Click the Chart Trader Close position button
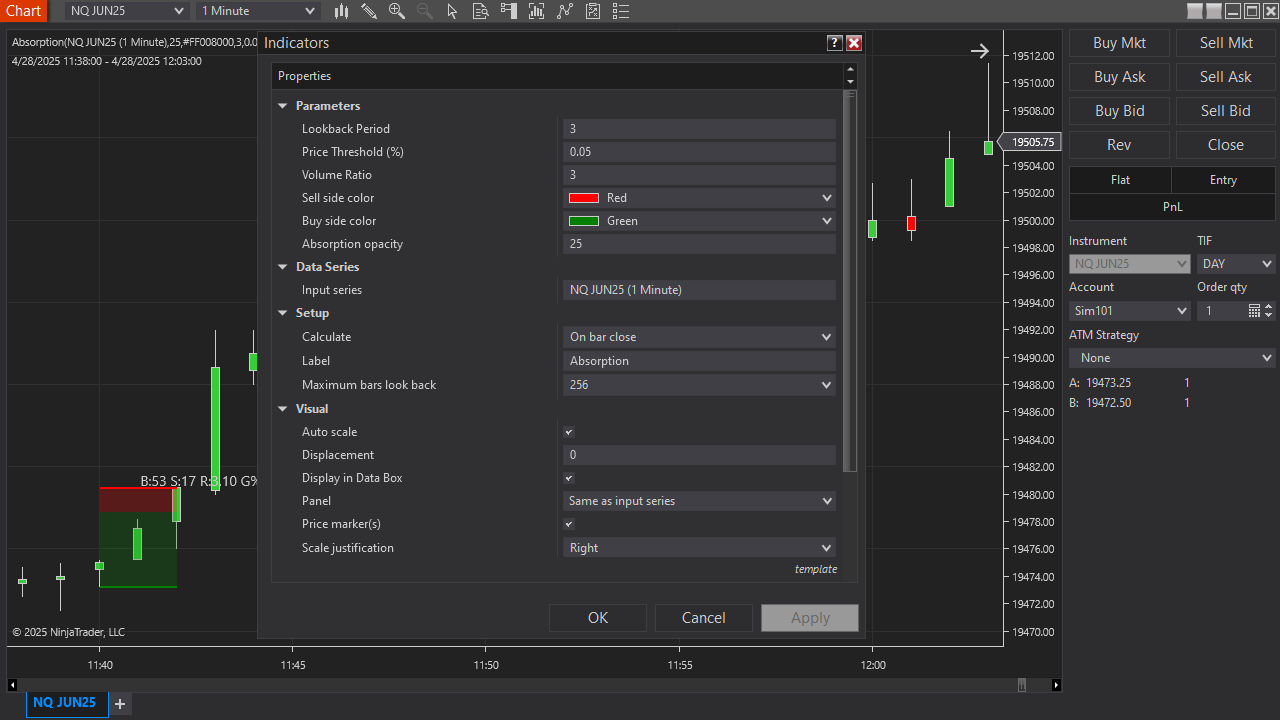The height and width of the screenshot is (720, 1280). point(1226,145)
